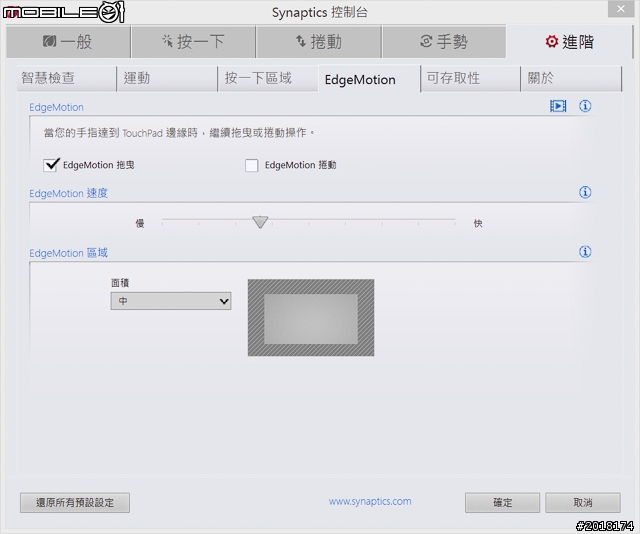
Task: Switch to the 手勢 main tab
Action: (x=444, y=41)
